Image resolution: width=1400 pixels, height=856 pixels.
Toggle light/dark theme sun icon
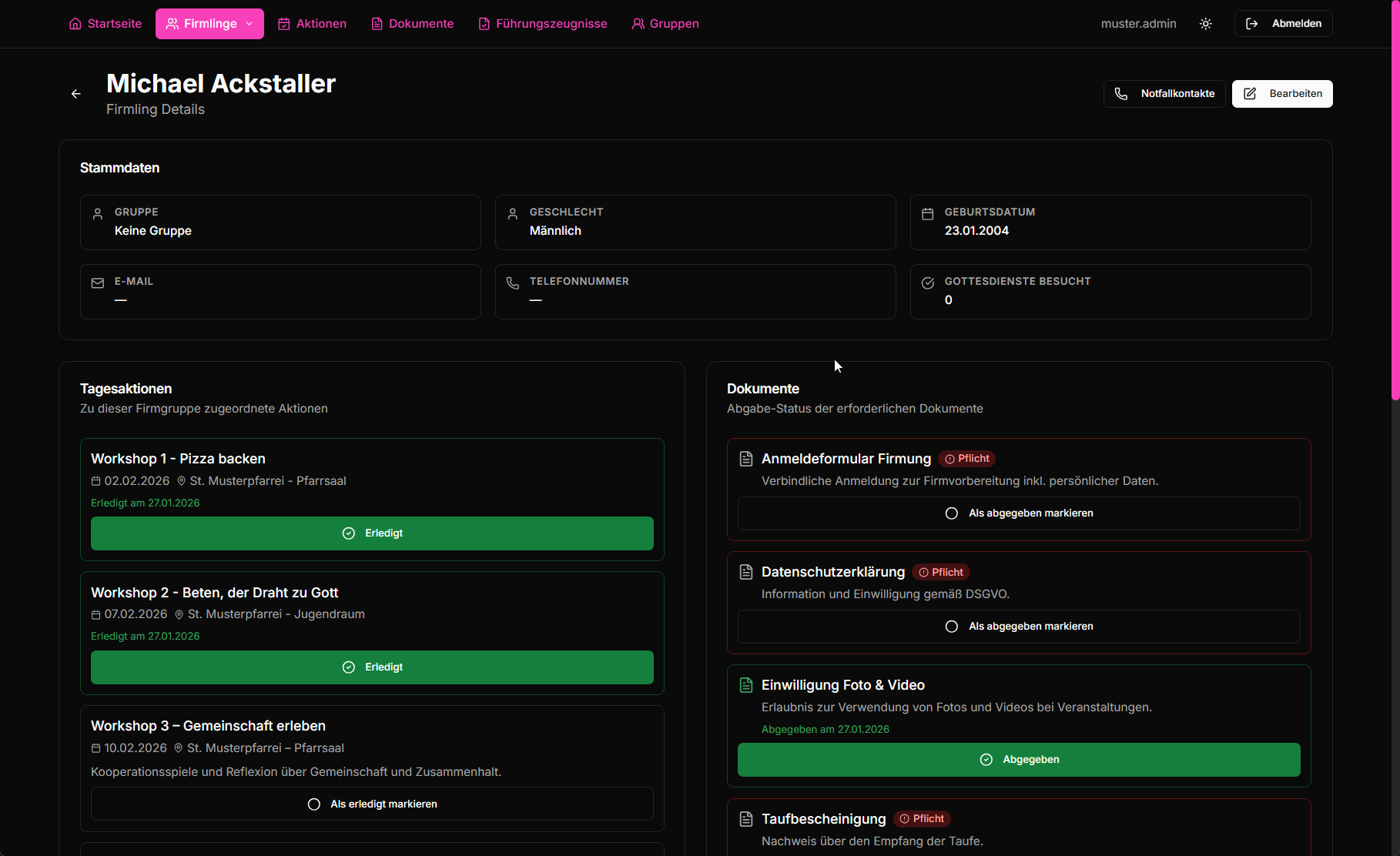[1206, 24]
